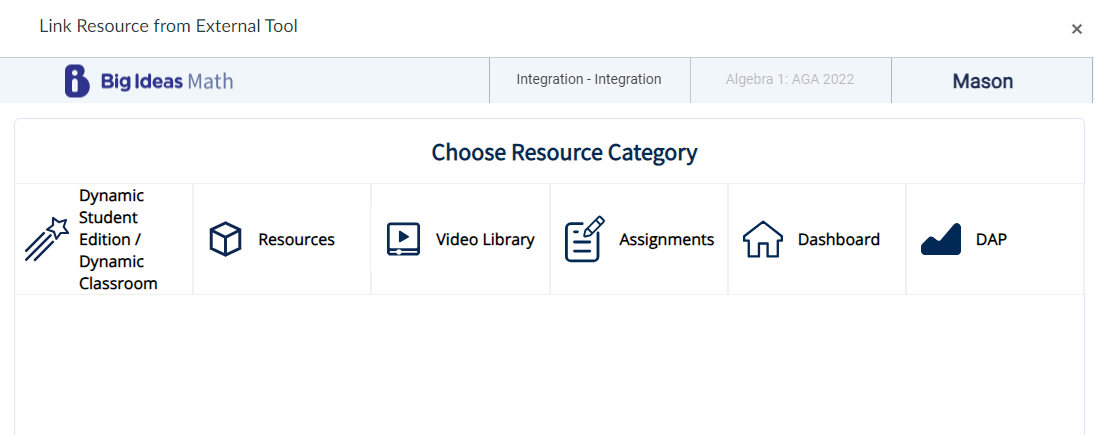The width and height of the screenshot is (1094, 435).
Task: Click the Link Resource from External Tool title
Action: 168,26
